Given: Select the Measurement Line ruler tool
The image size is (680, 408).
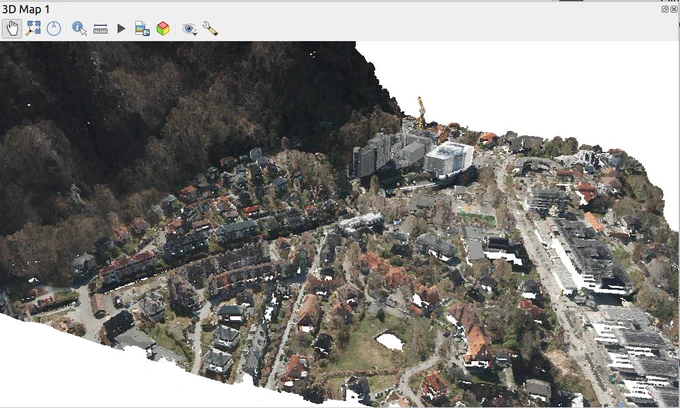Looking at the screenshot, I should tap(100, 29).
